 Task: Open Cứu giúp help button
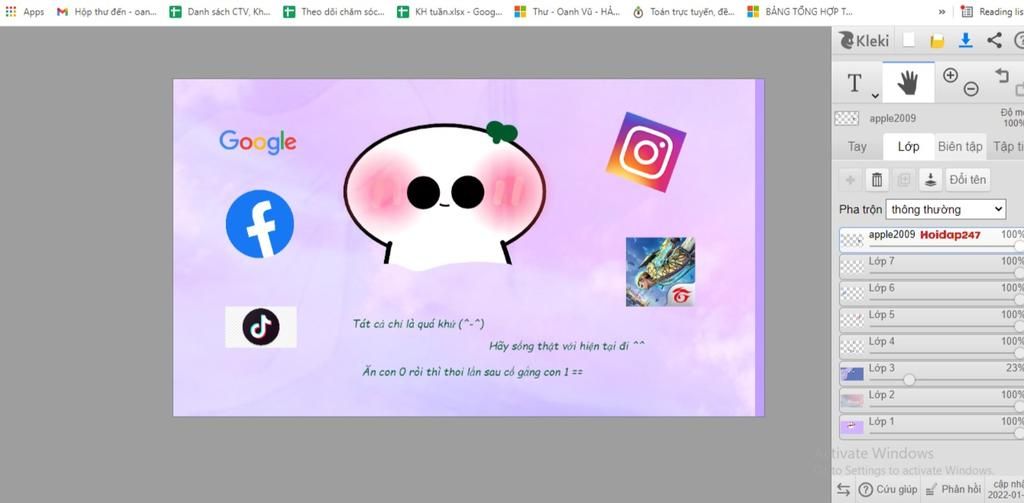click(x=888, y=489)
